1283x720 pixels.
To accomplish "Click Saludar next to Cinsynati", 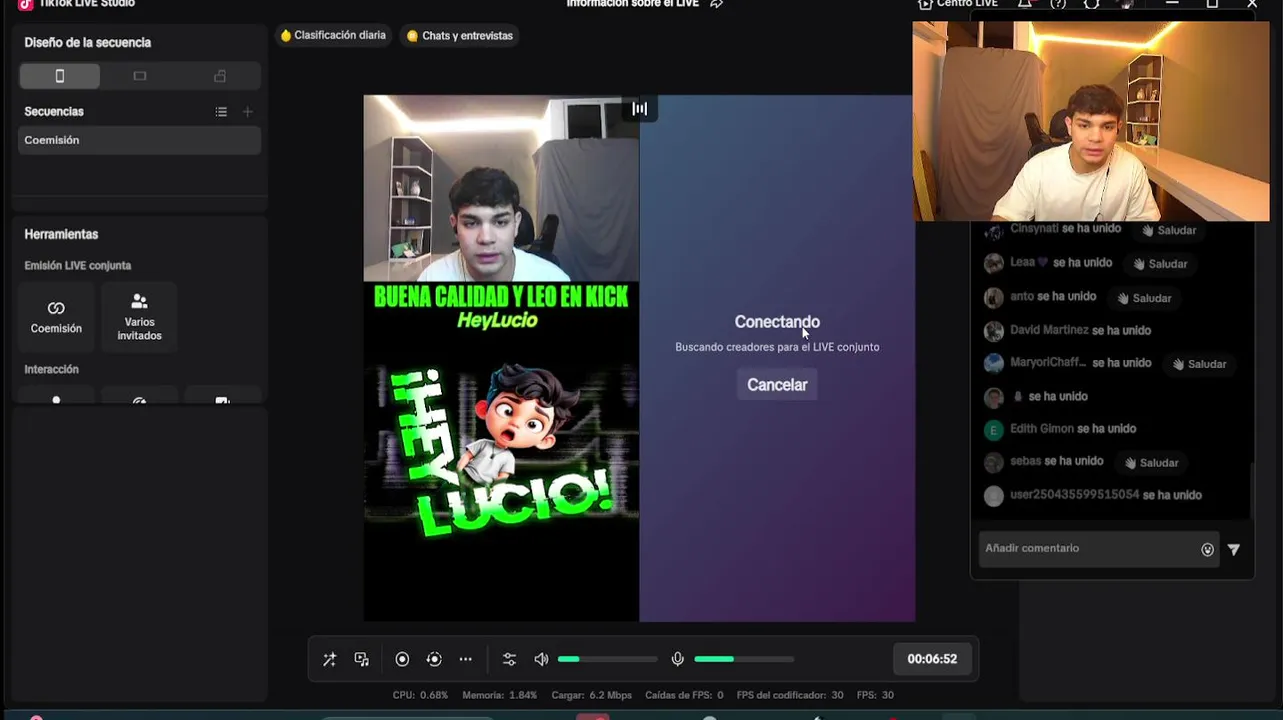I will [1169, 230].
